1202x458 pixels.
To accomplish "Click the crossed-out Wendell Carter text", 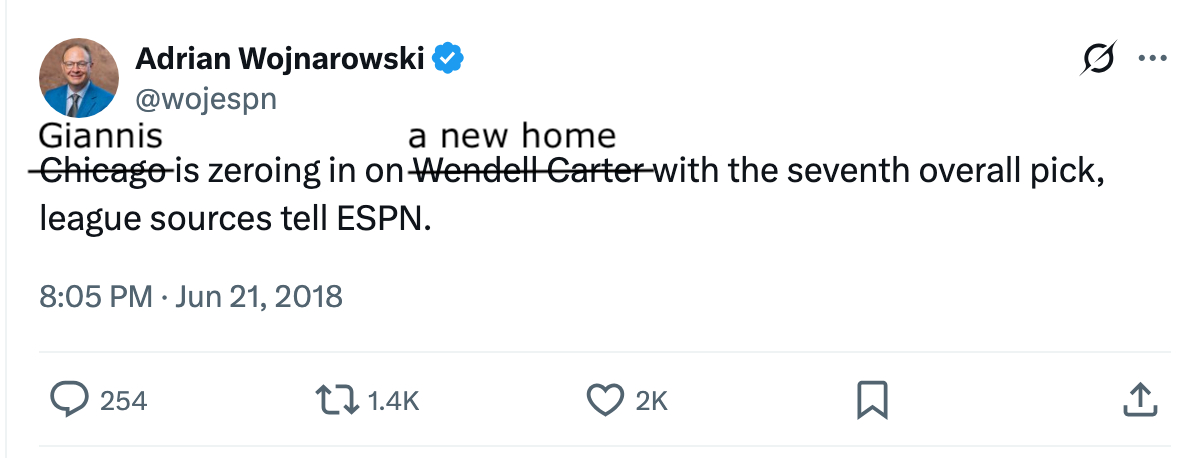I will click(x=529, y=173).
